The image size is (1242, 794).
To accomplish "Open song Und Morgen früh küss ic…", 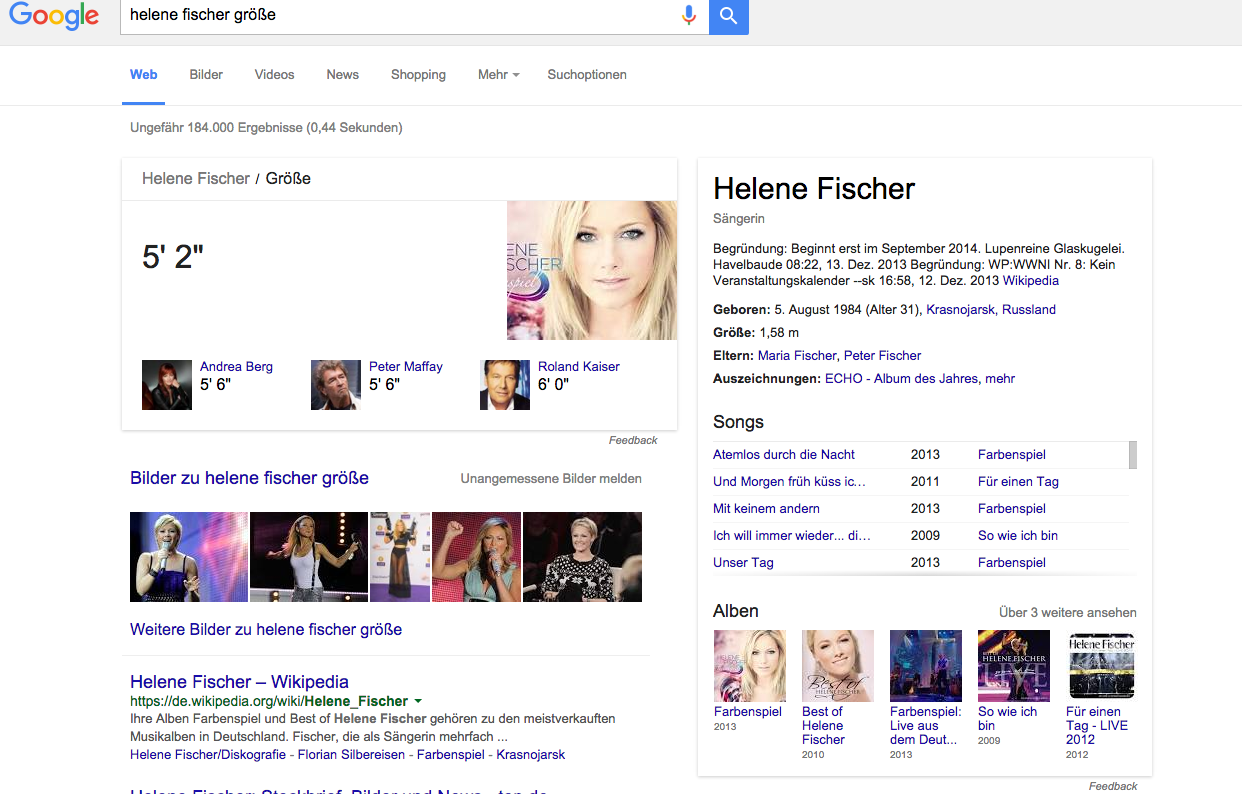I will (x=788, y=482).
